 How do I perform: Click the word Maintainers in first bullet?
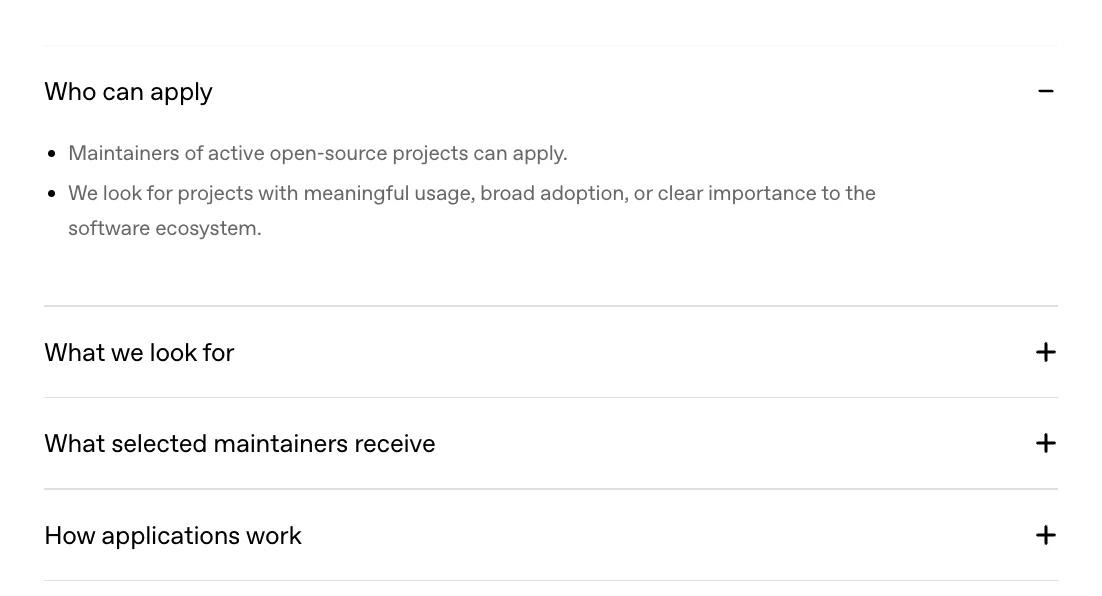coord(124,153)
